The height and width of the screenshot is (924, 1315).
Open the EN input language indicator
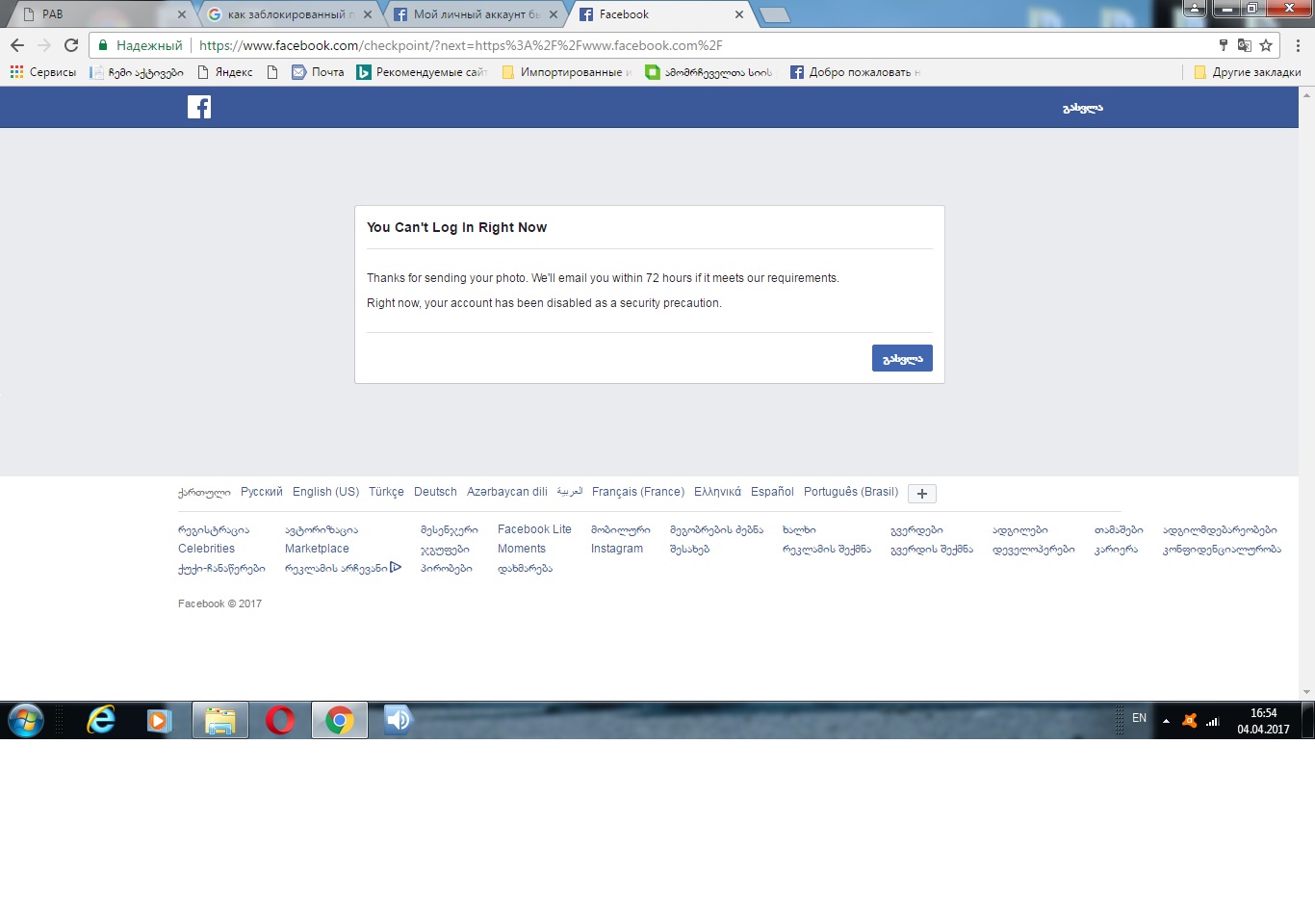click(1139, 718)
